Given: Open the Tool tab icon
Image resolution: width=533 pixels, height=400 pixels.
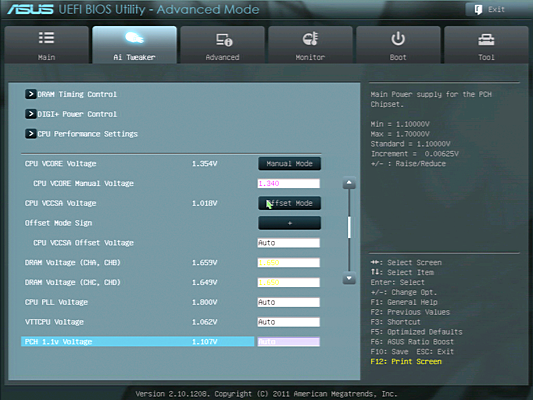Looking at the screenshot, I should (486, 40).
